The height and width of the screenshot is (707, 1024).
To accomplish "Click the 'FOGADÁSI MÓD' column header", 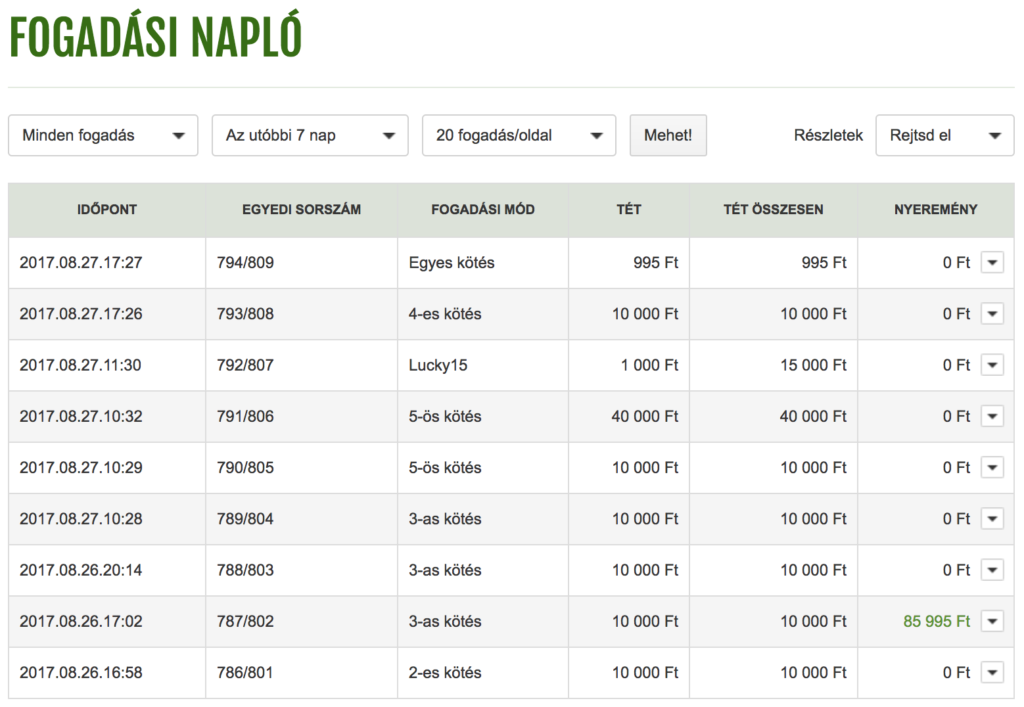I will tap(482, 210).
